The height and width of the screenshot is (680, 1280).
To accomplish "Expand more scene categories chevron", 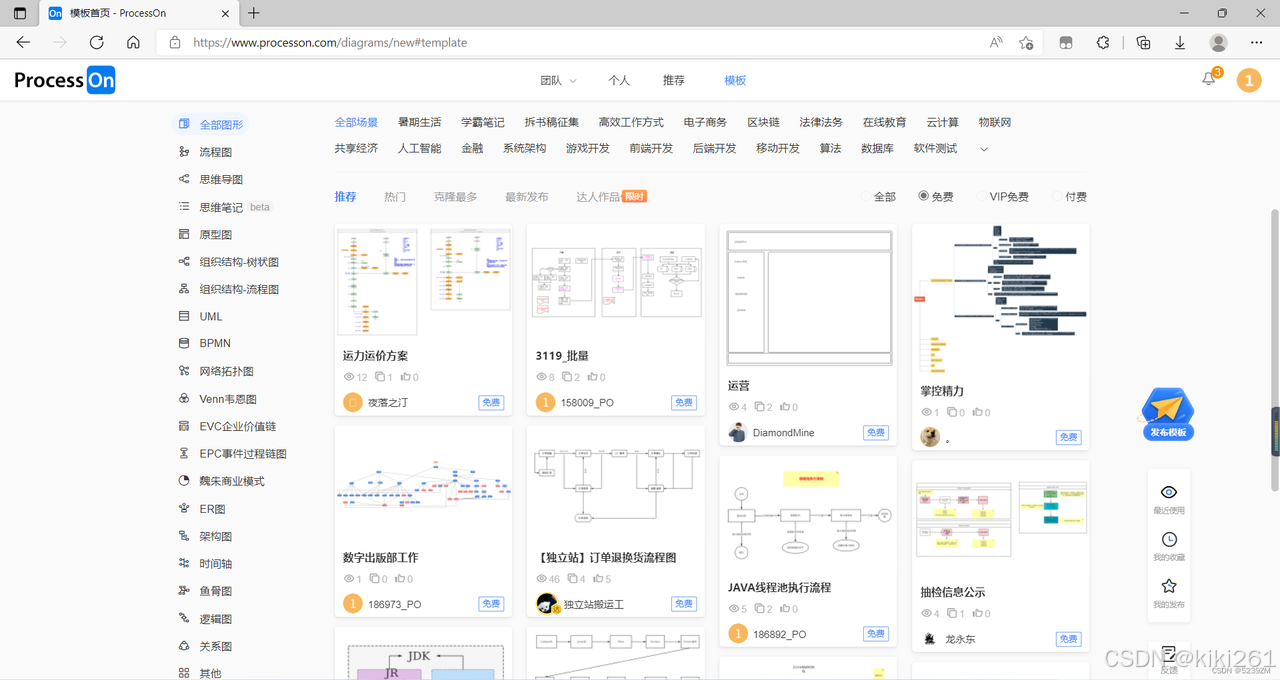I will (x=984, y=149).
